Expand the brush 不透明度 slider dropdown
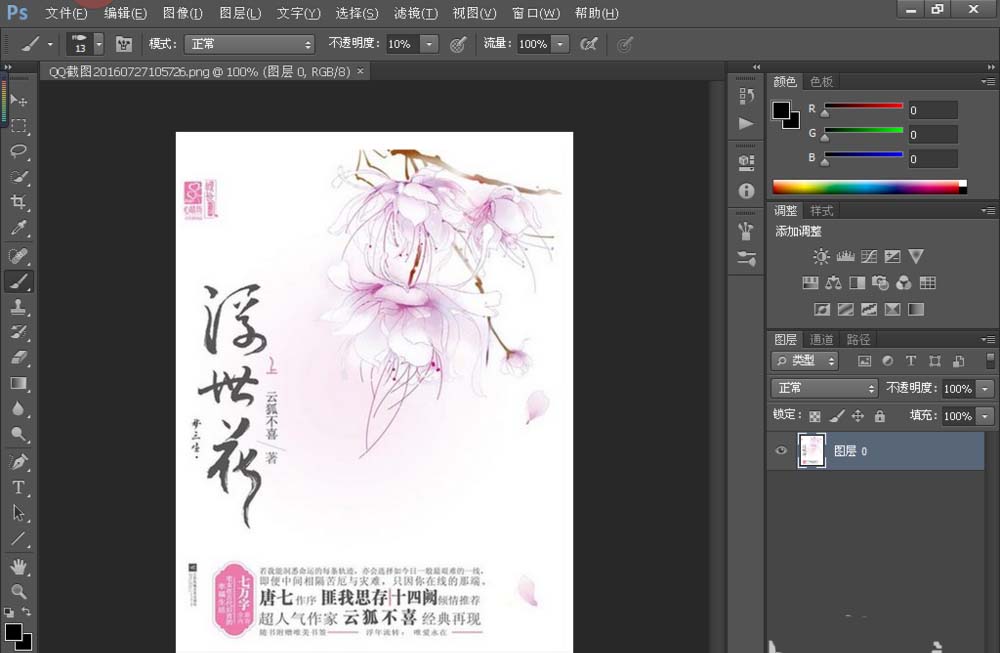The width and height of the screenshot is (1000, 653). pyautogui.click(x=429, y=44)
